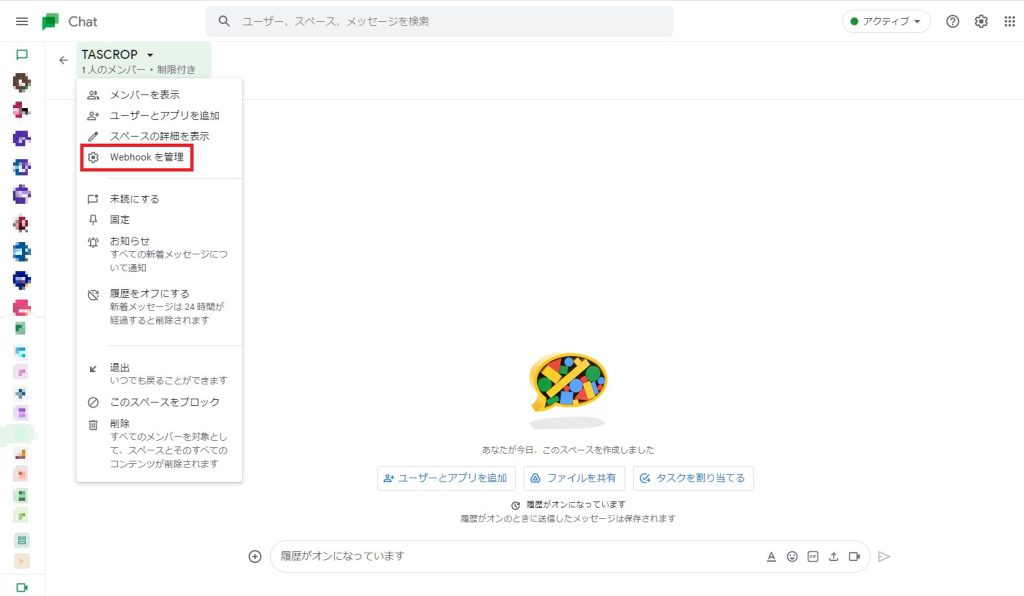Click the Google Chat logo
The height and width of the screenshot is (596, 1024).
pos(50,22)
